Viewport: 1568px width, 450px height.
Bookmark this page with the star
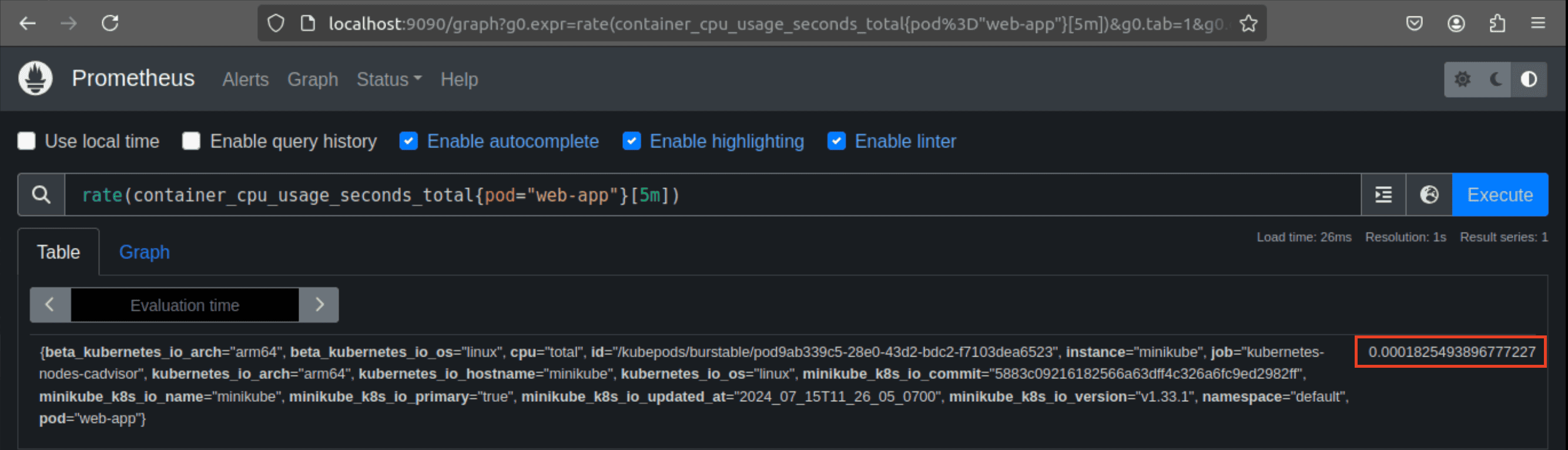click(1248, 23)
